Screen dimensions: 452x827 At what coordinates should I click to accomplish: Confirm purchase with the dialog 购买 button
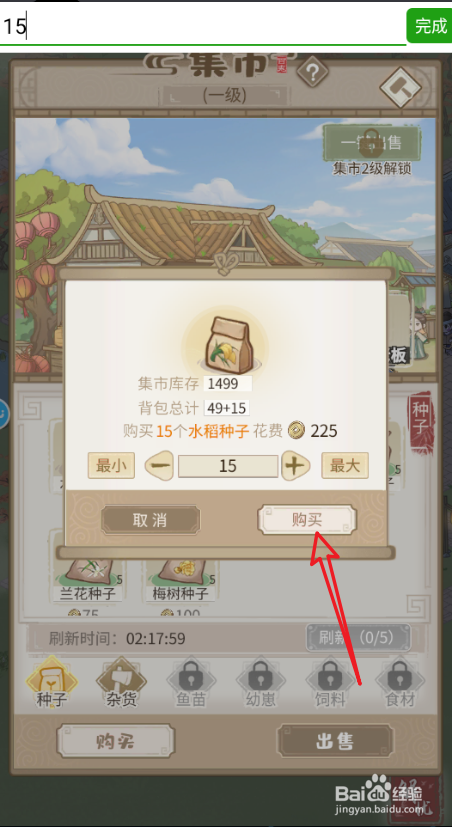coord(307,521)
